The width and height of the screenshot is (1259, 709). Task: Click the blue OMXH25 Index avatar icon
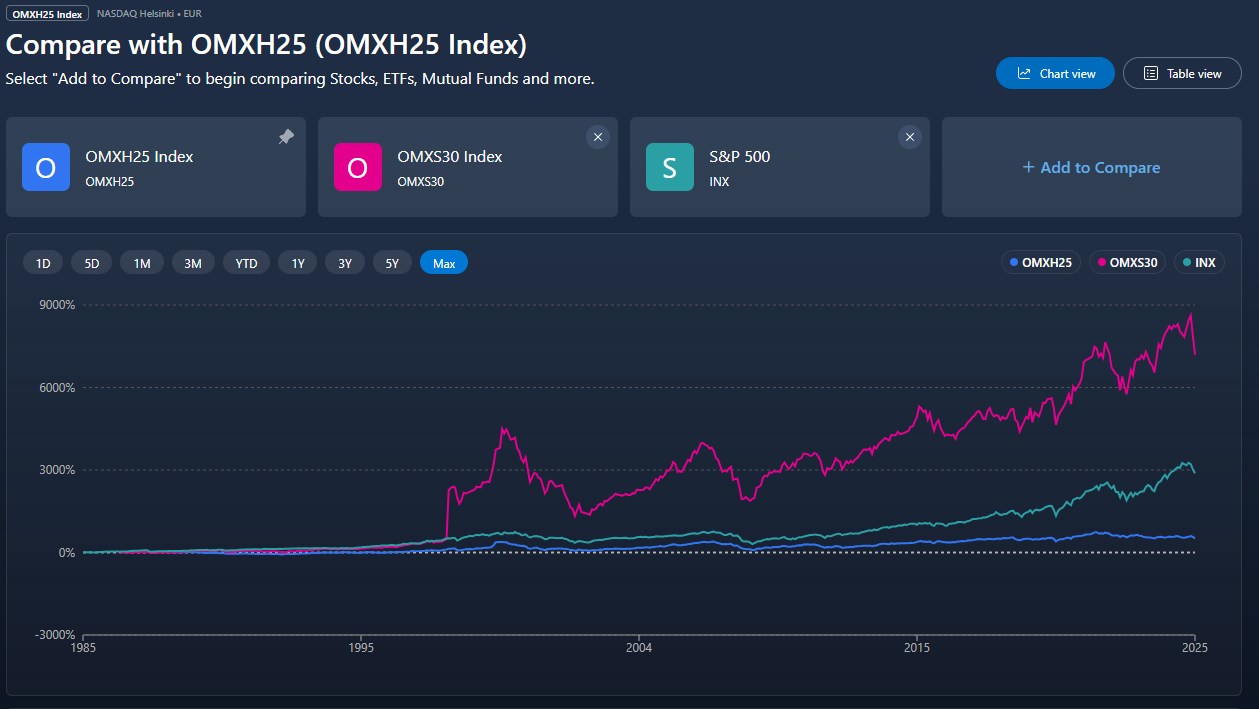[46, 167]
